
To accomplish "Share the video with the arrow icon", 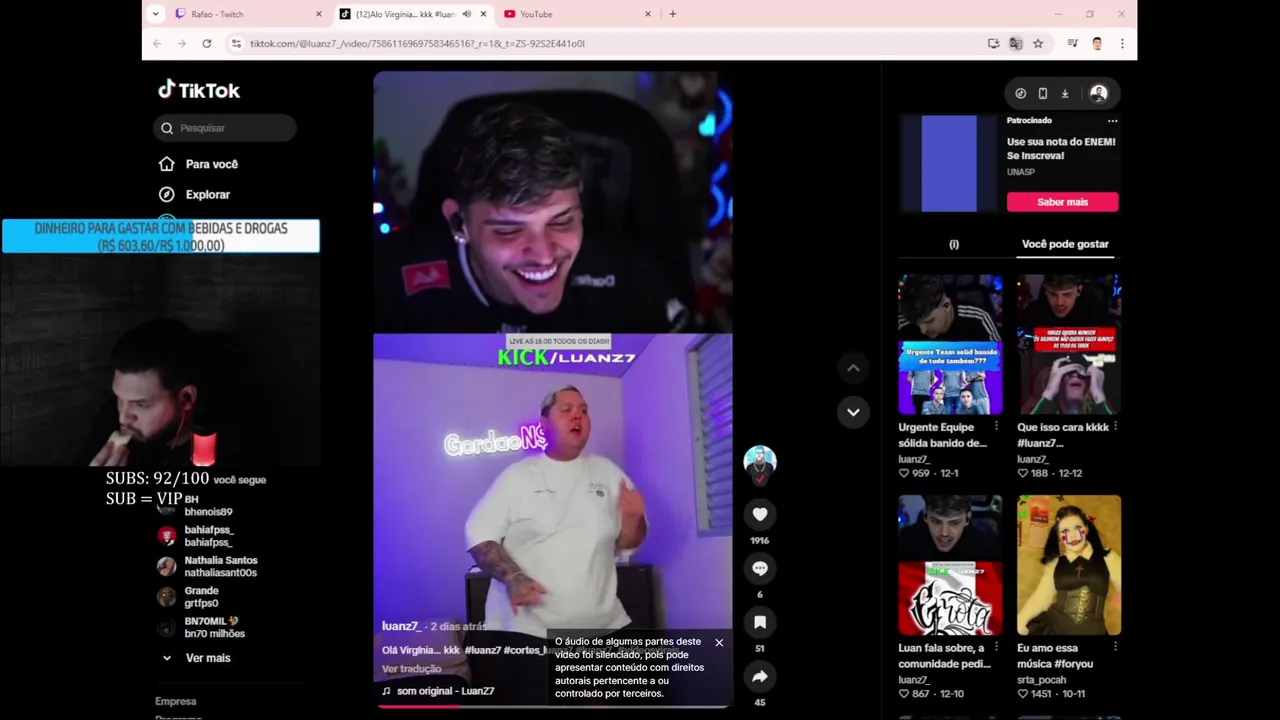I will click(x=760, y=676).
